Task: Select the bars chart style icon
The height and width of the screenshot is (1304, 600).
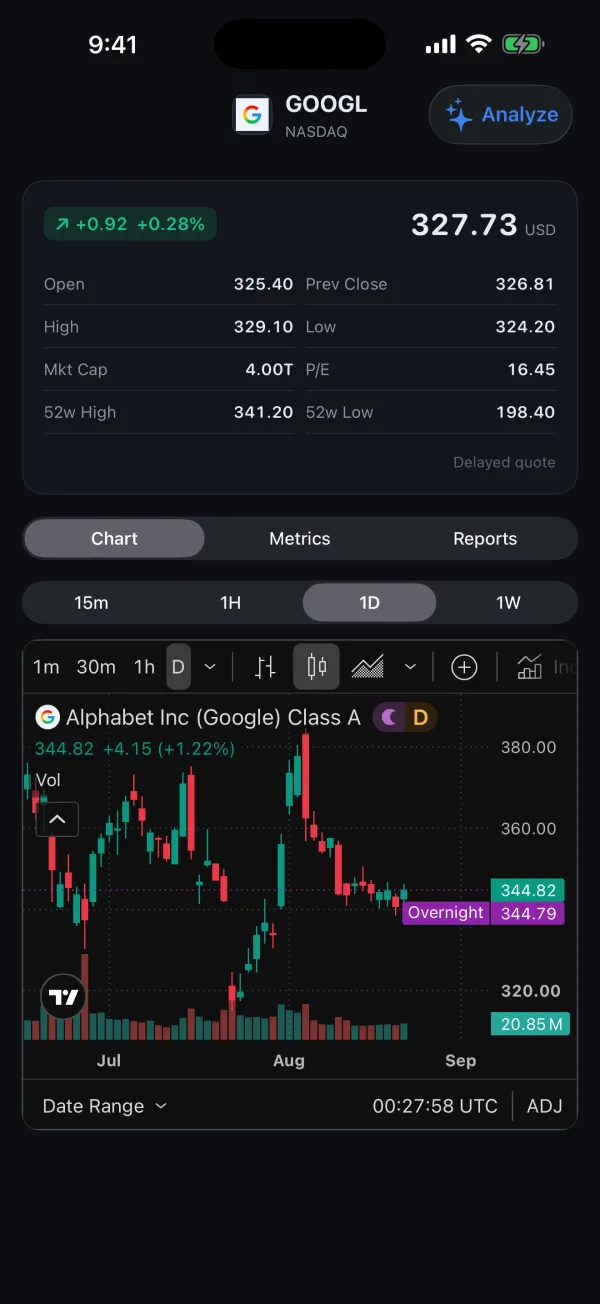Action: point(265,667)
